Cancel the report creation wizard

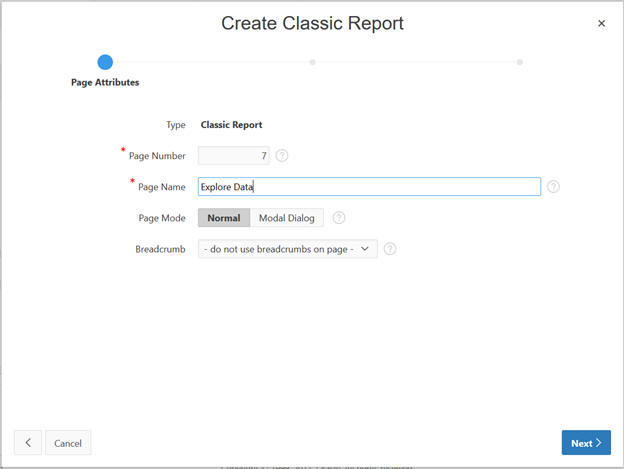pos(68,443)
